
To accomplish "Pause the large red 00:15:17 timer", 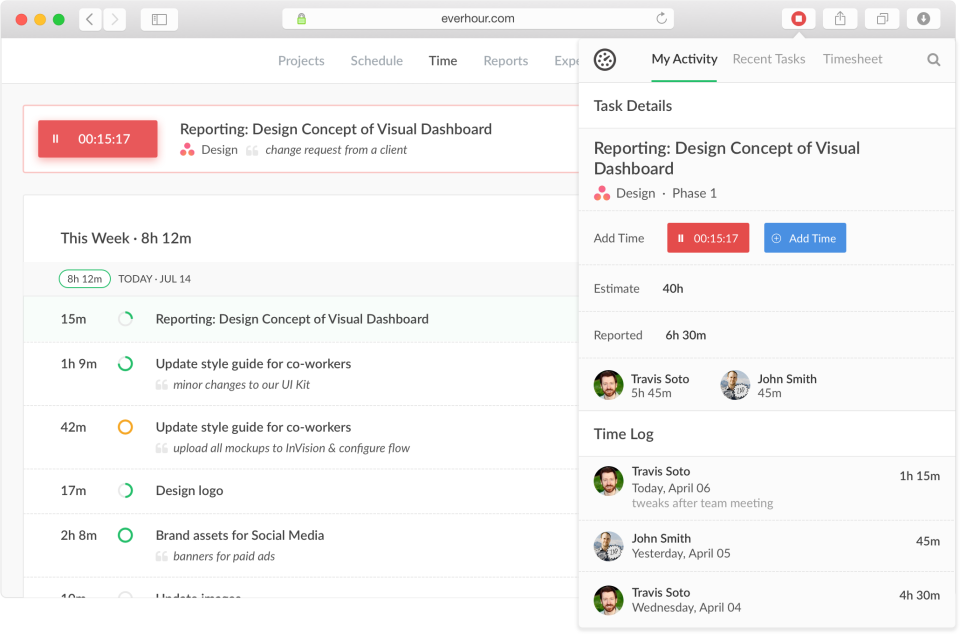I will 98,139.
